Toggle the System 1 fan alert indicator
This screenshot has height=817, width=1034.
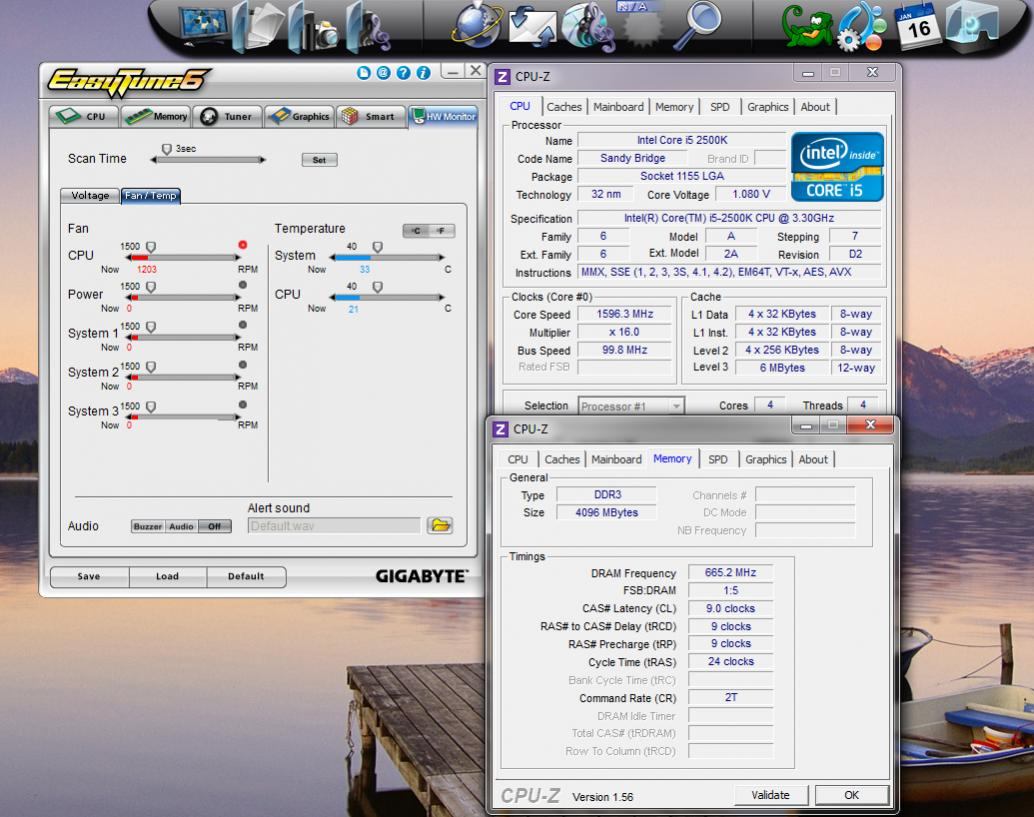243,325
